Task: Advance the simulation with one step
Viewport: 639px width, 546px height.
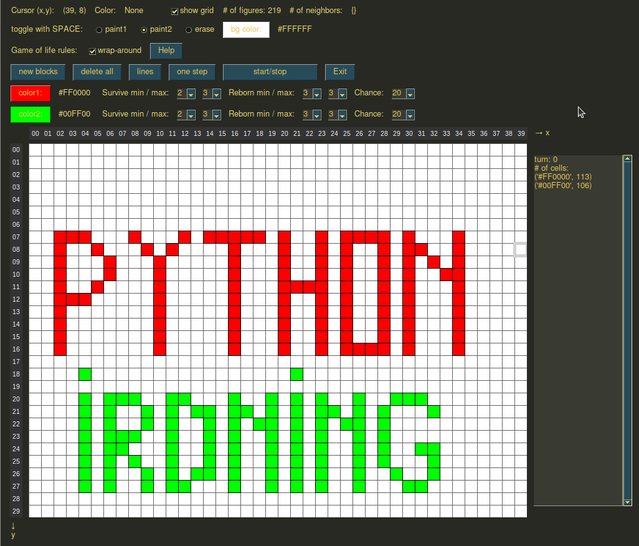Action: click(x=192, y=72)
